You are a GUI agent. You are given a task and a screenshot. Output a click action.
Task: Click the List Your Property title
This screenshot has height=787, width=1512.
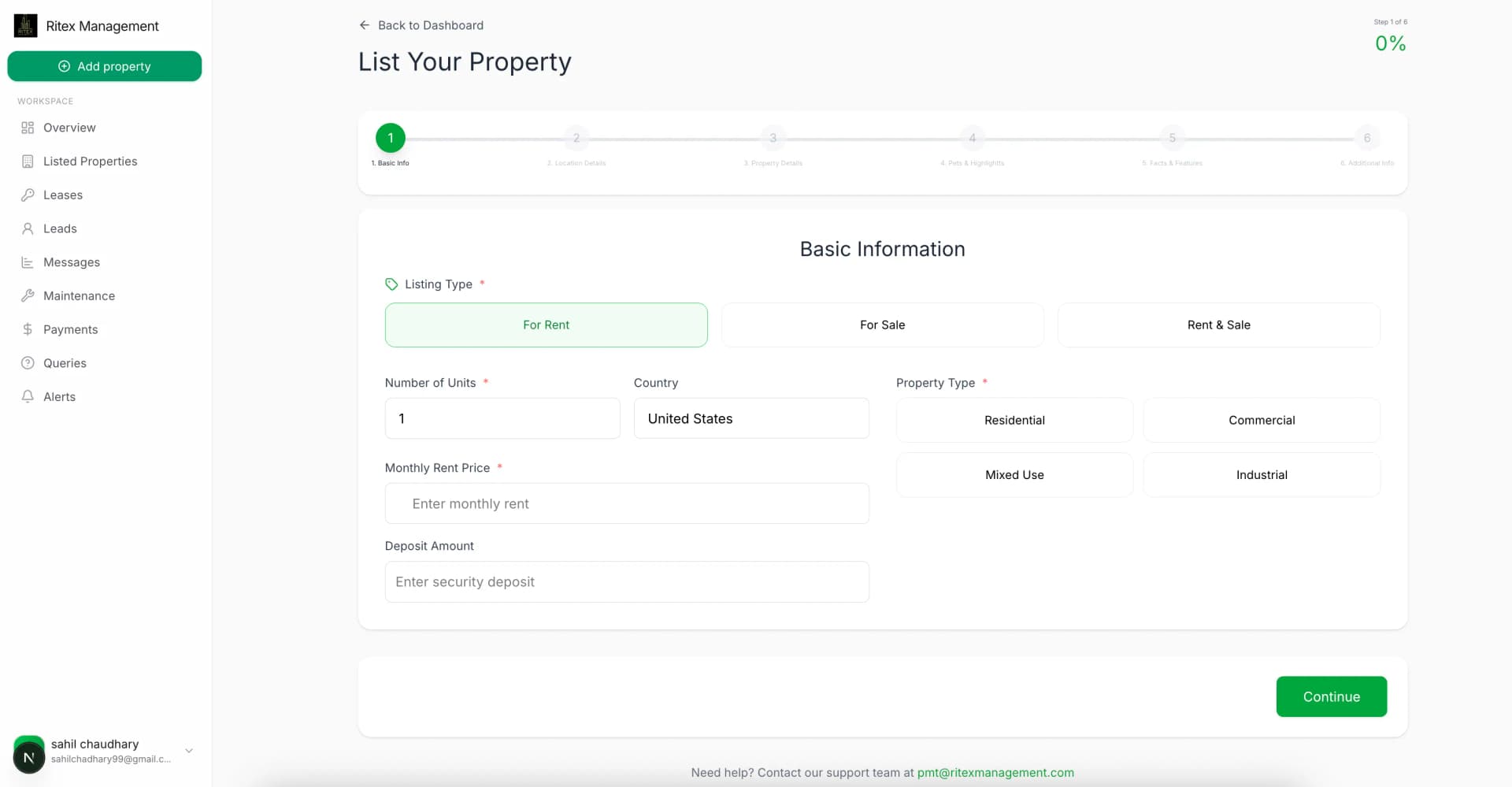pyautogui.click(x=465, y=61)
